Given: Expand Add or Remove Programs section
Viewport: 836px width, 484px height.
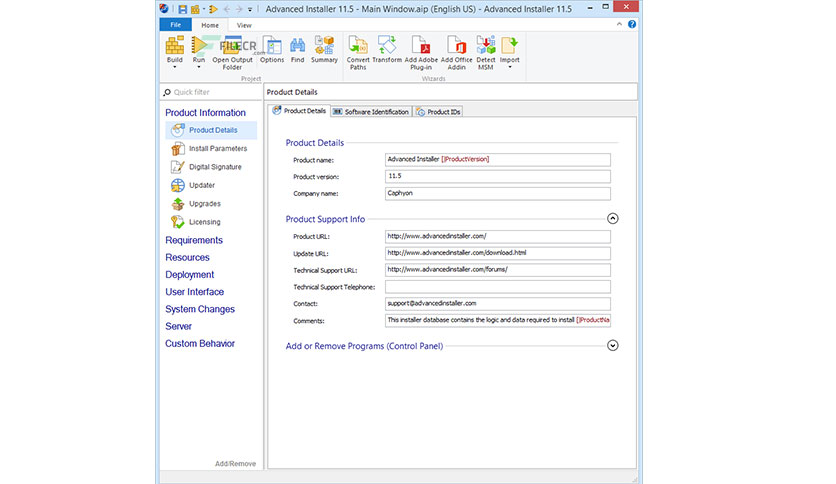Looking at the screenshot, I should point(613,345).
